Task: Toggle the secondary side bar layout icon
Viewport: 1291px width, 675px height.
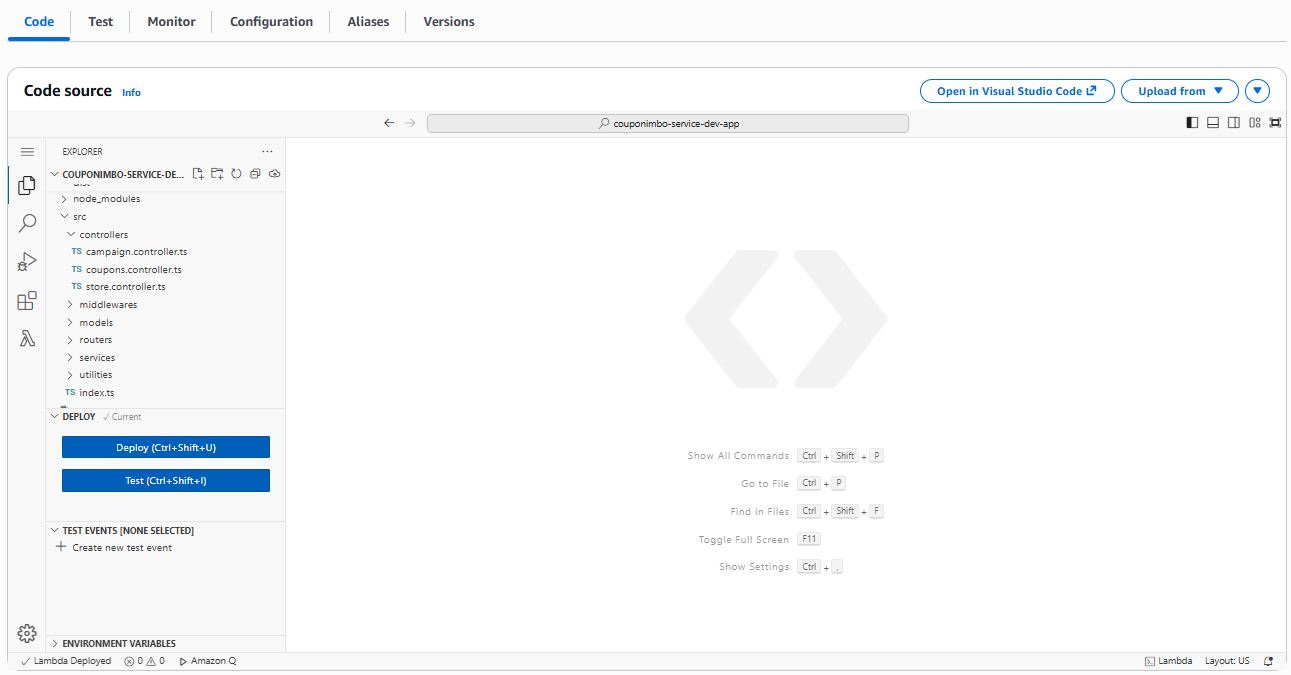Action: [1234, 123]
